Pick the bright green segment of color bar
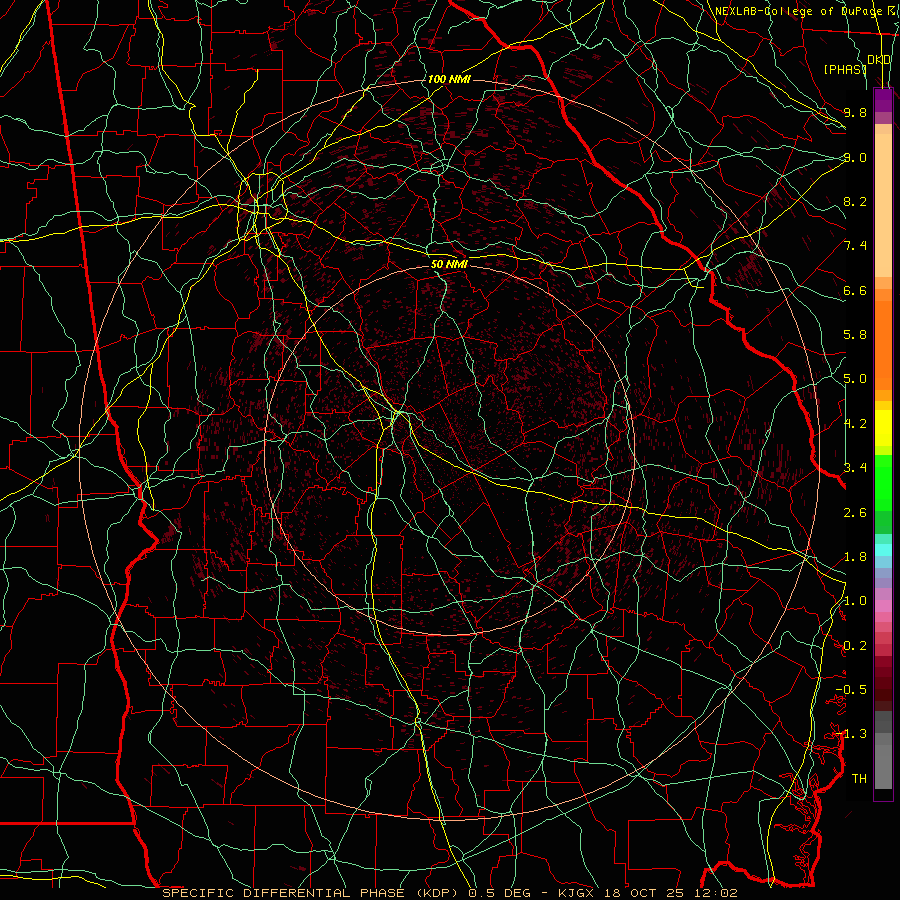The height and width of the screenshot is (900, 900). pyautogui.click(x=883, y=483)
